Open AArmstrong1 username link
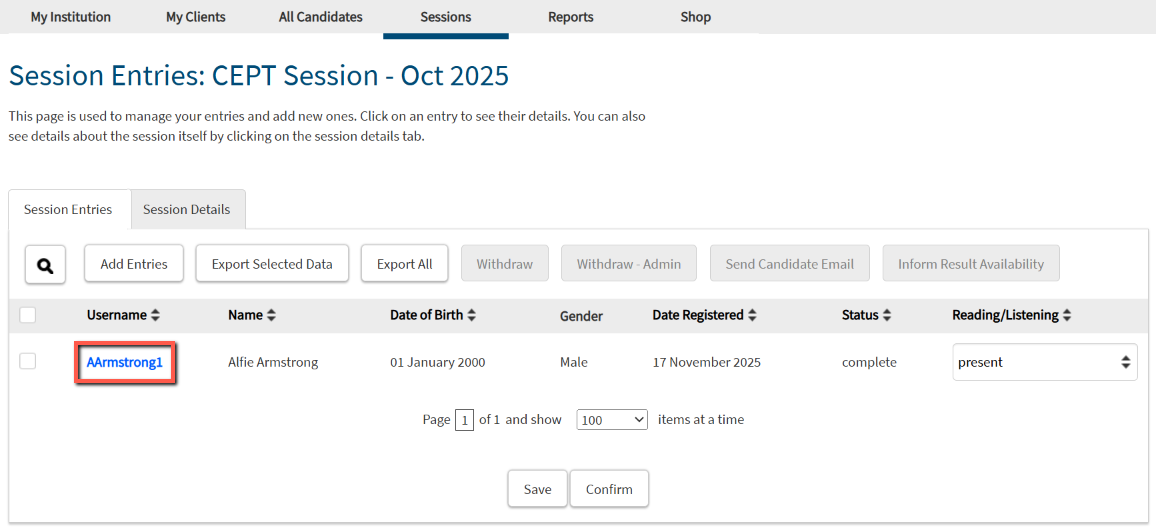The width and height of the screenshot is (1156, 530). (125, 362)
